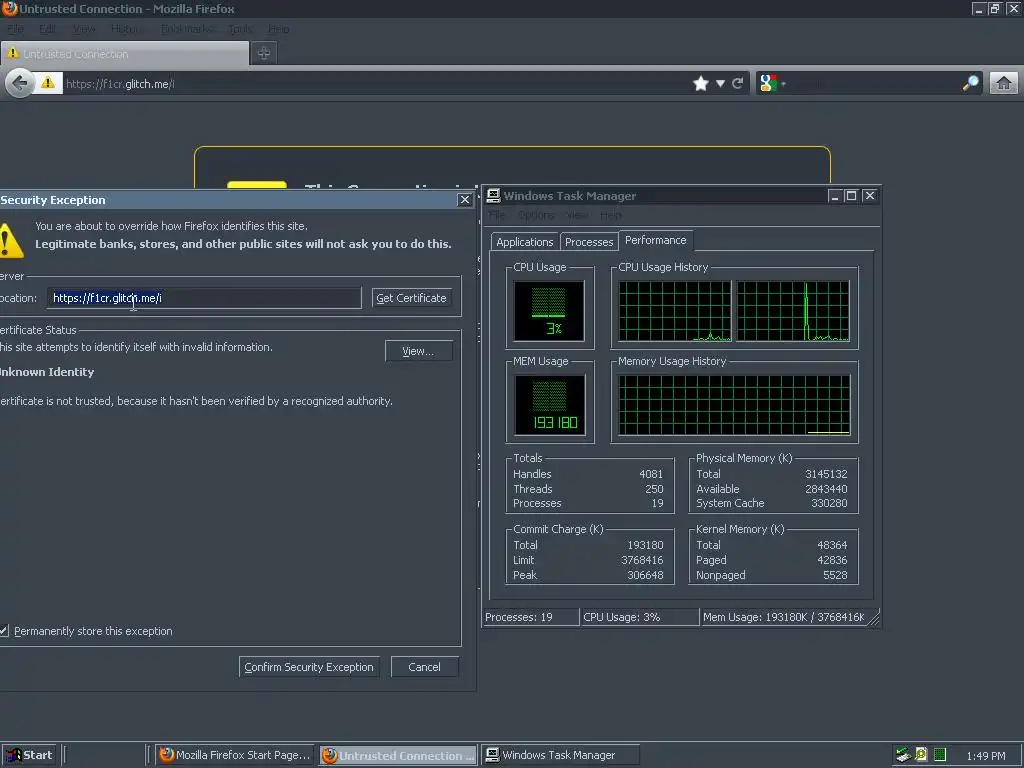Click the 1:49 PM clock
This screenshot has height=768, width=1024.
coord(985,756)
